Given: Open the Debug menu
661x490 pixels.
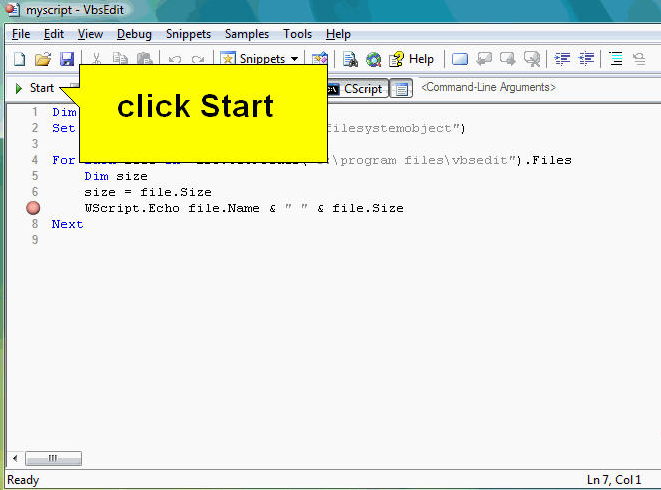Looking at the screenshot, I should [x=134, y=34].
